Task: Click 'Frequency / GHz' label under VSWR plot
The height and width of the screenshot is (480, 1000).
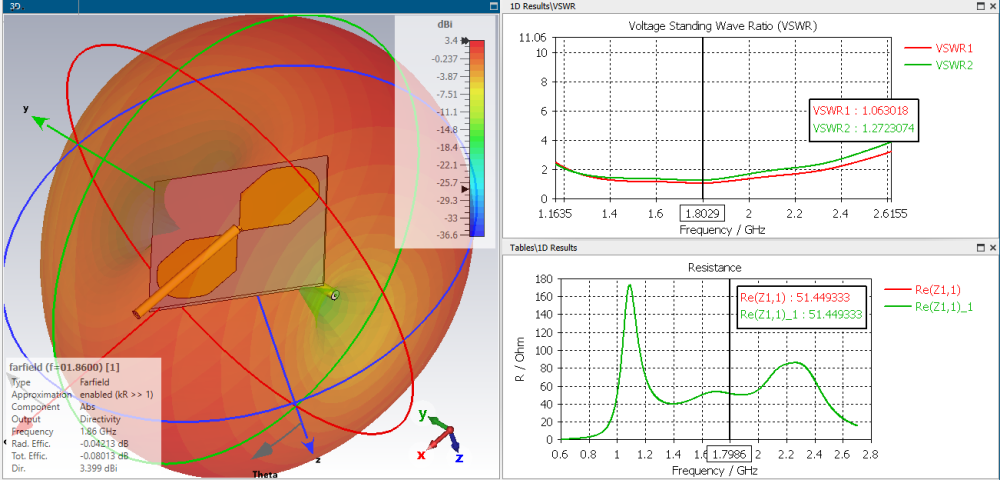Action: click(x=721, y=229)
